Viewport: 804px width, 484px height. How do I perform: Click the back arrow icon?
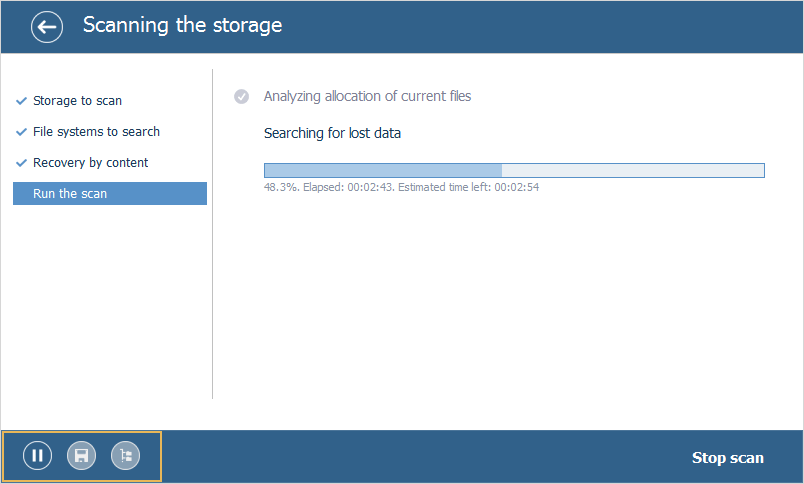coord(47,27)
